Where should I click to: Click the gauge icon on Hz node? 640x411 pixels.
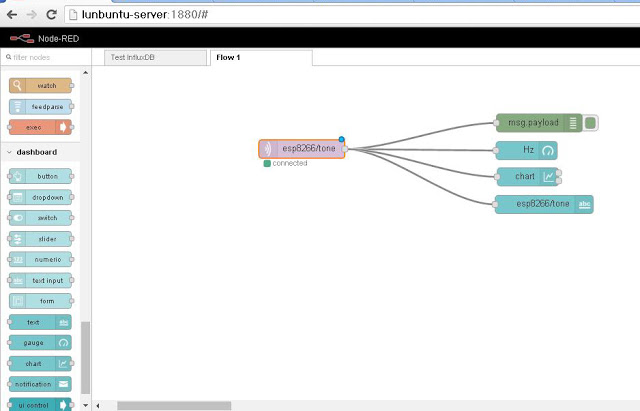point(547,151)
